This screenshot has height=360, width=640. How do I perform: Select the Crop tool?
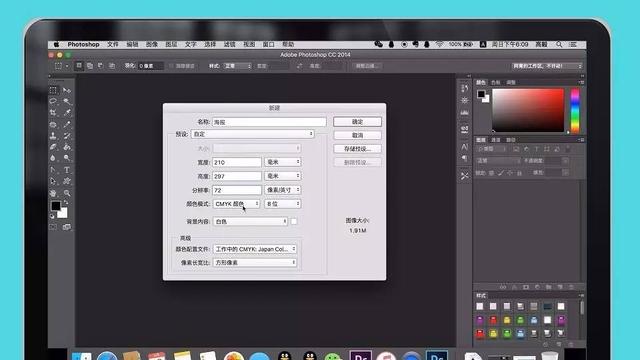53,113
